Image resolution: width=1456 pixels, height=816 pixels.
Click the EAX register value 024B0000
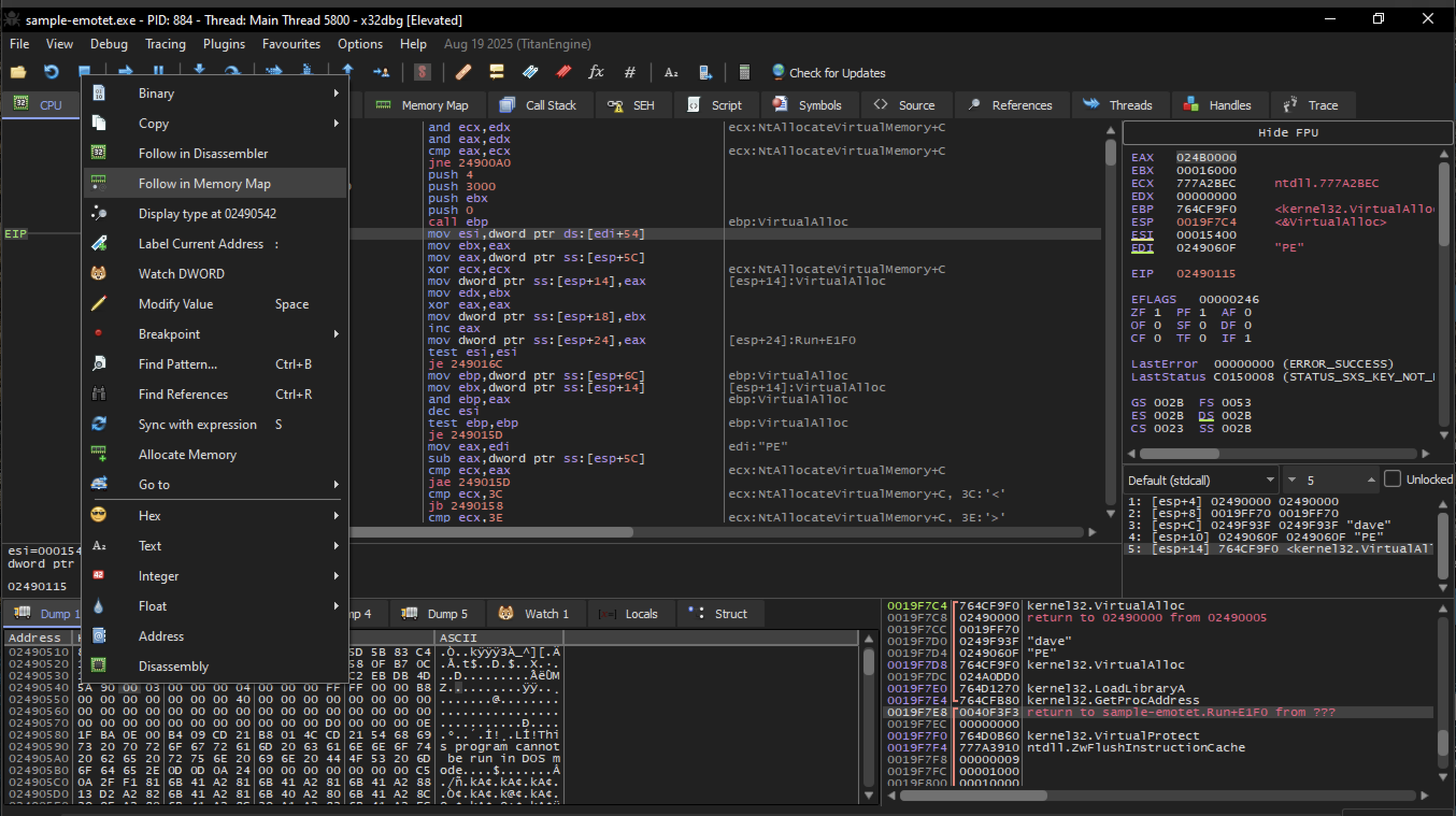tap(1206, 157)
